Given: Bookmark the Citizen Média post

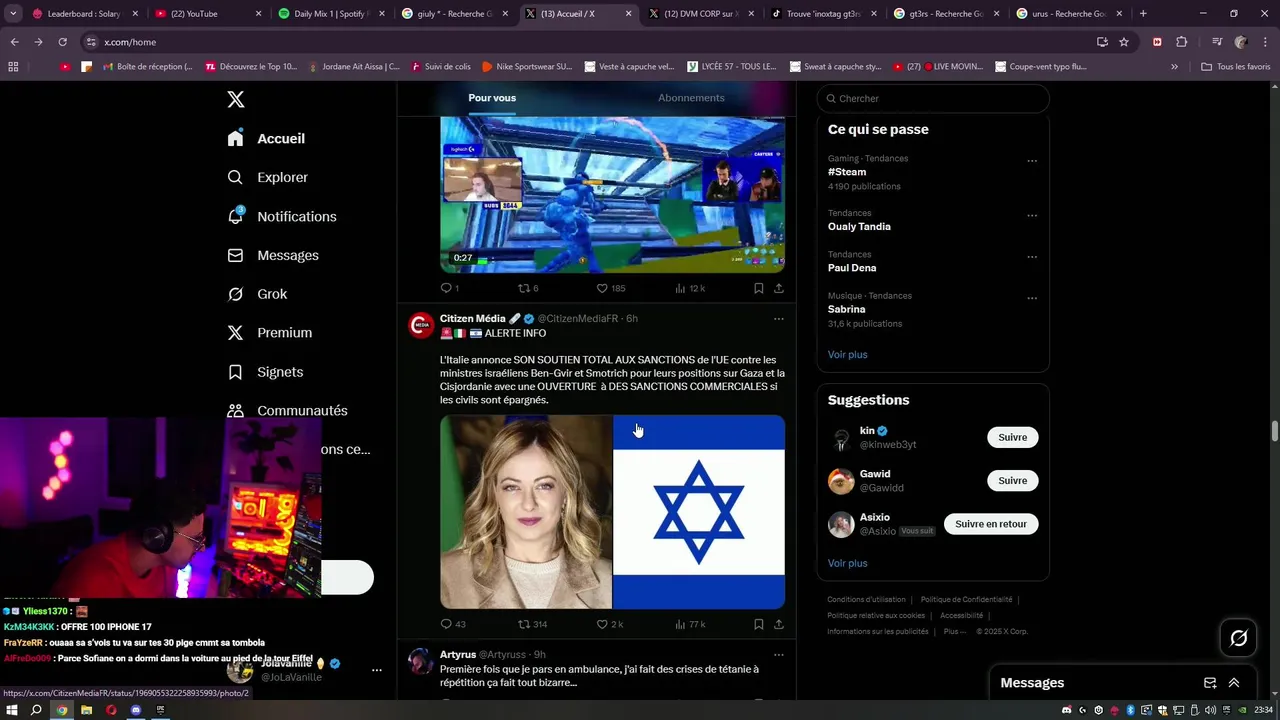Looking at the screenshot, I should click(759, 624).
